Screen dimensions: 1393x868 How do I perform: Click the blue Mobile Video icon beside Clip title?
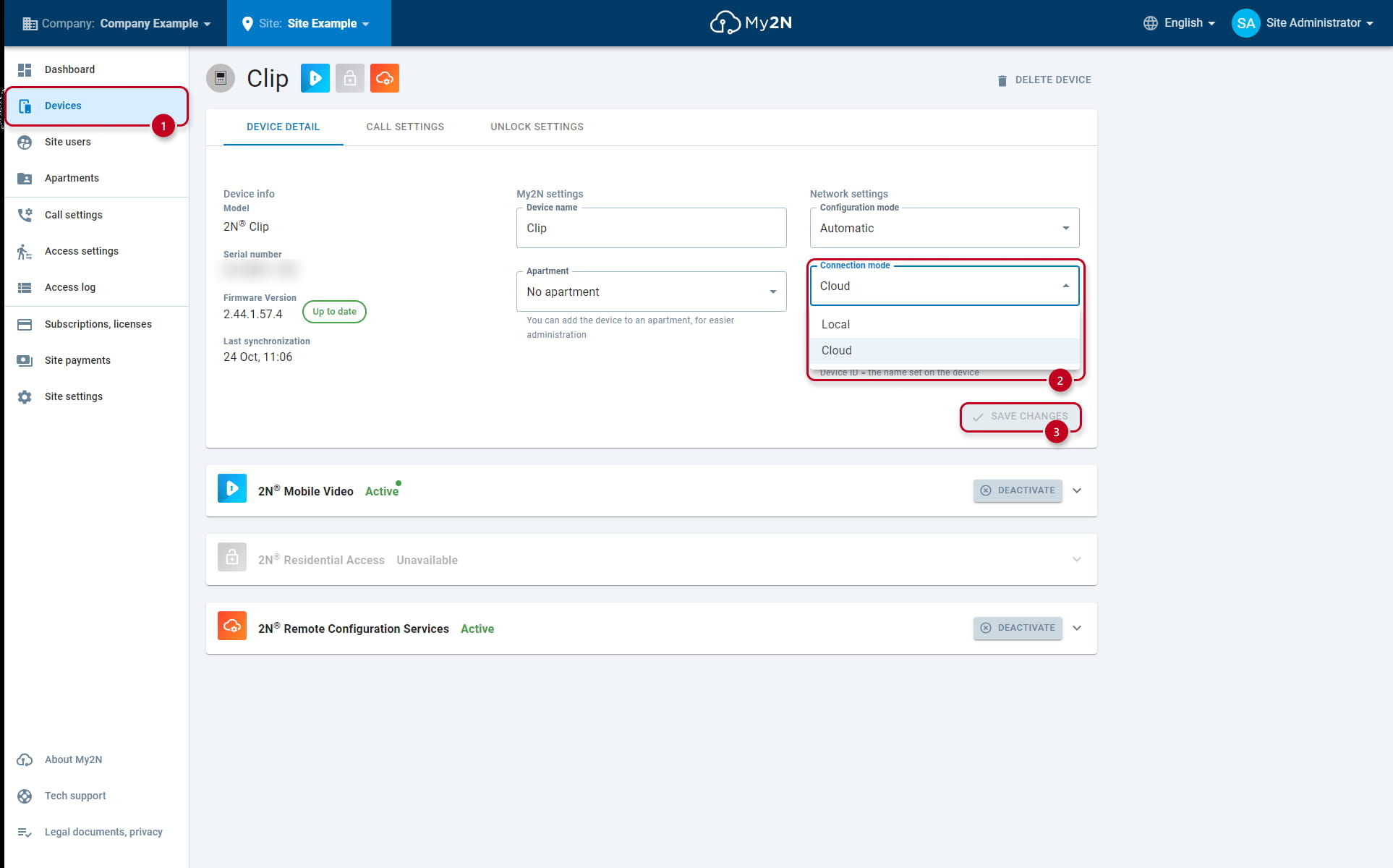click(x=315, y=78)
